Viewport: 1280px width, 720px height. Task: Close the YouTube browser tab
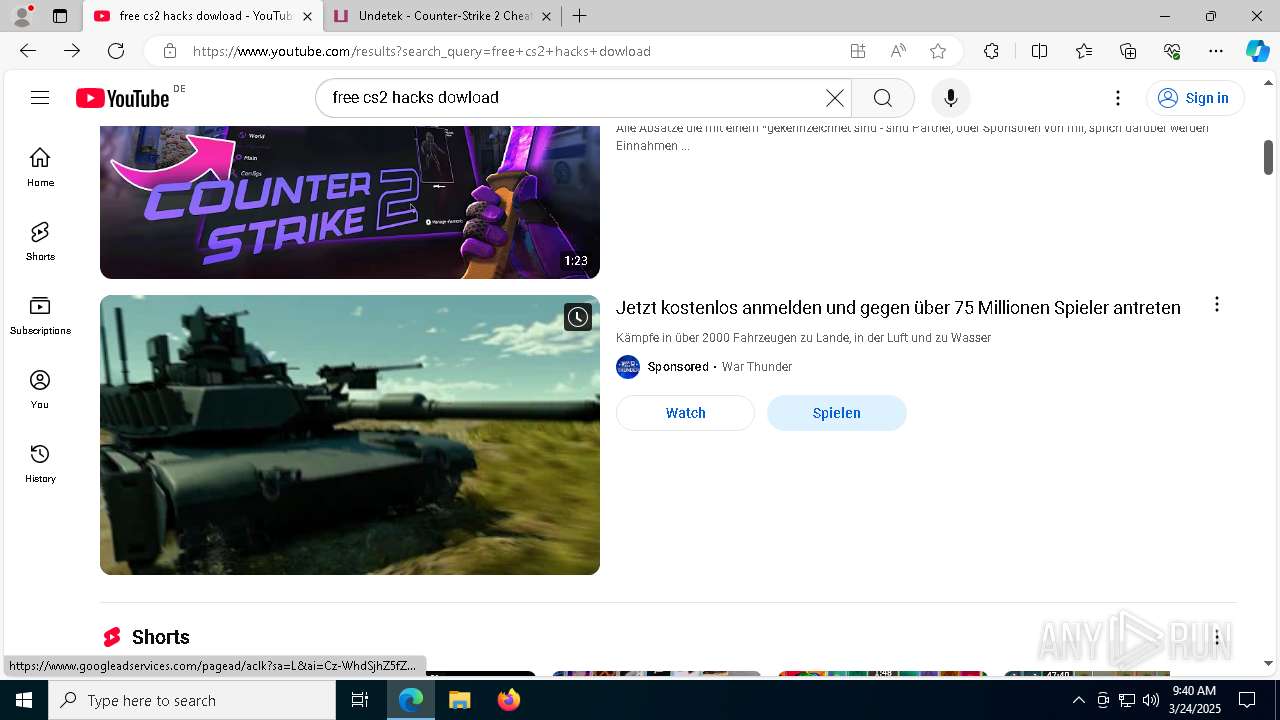click(307, 16)
